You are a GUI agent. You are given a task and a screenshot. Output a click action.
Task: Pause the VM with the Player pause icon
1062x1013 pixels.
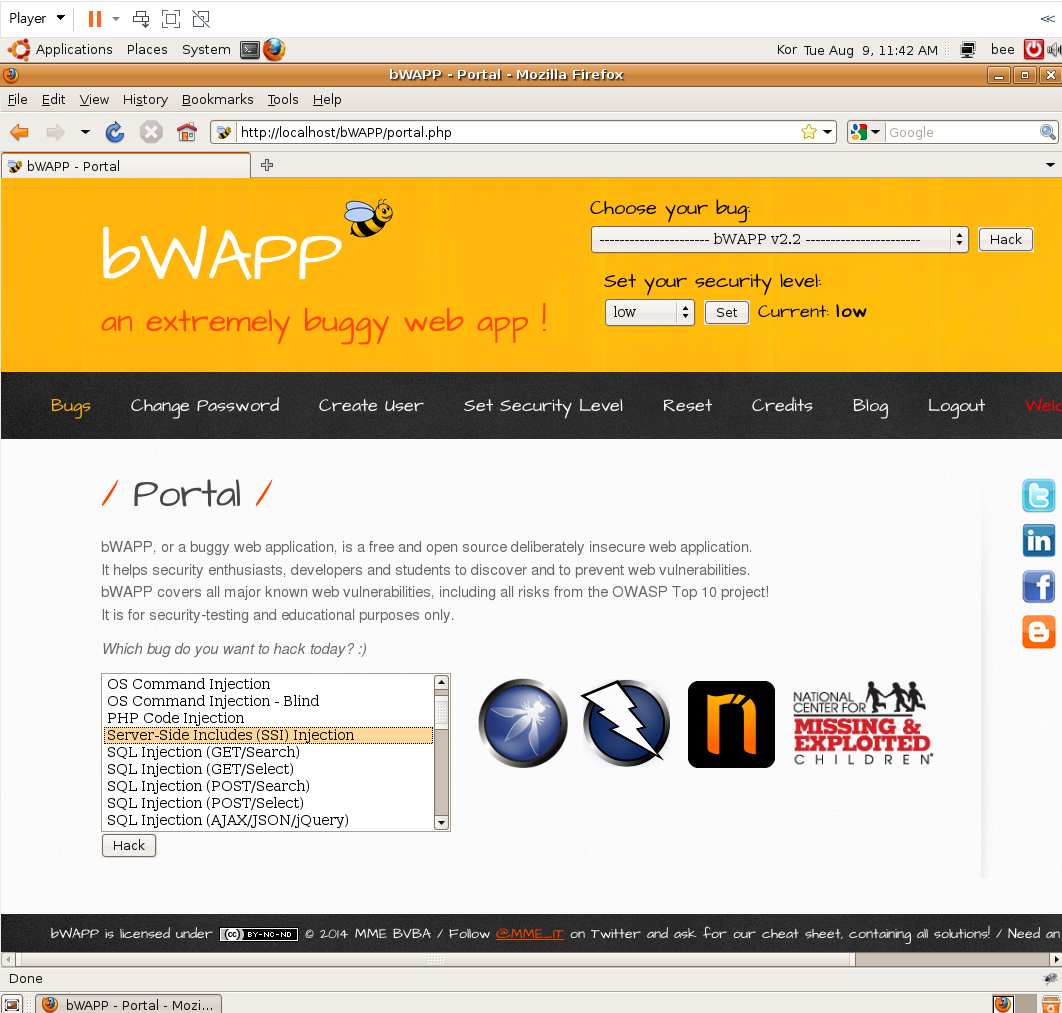click(95, 19)
